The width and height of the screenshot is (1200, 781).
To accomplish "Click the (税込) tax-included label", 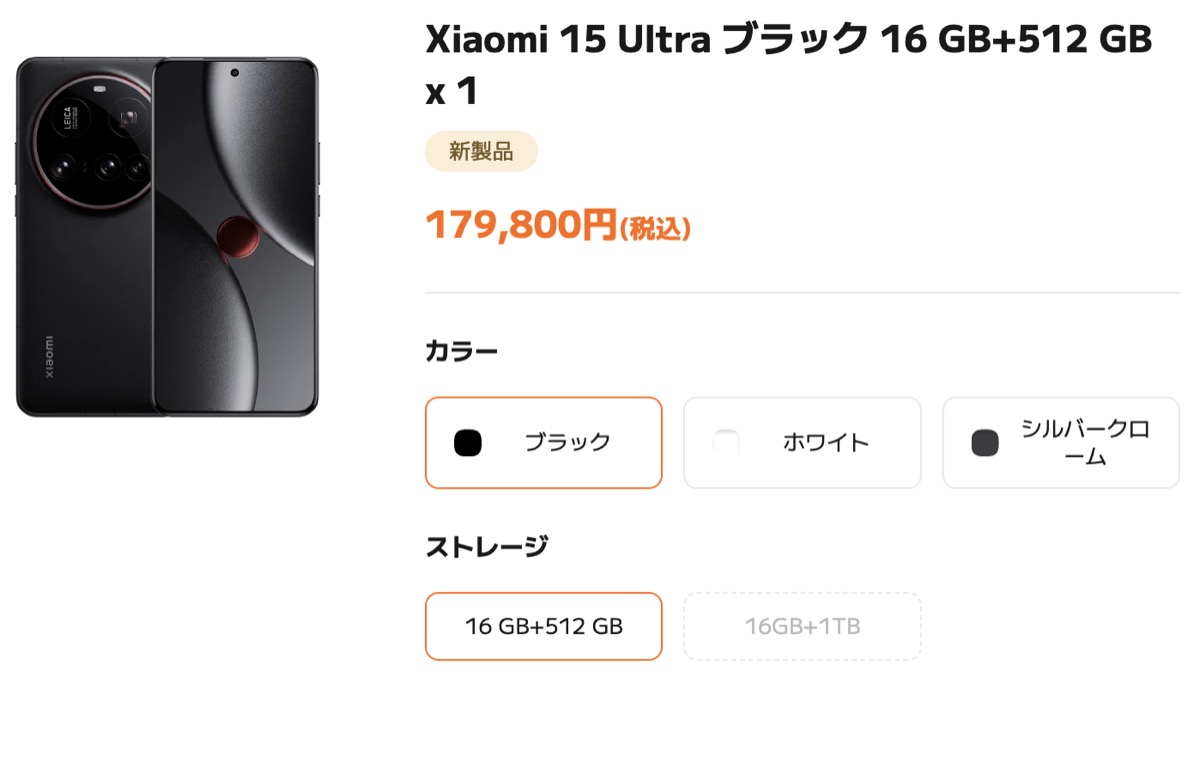I will (x=655, y=230).
